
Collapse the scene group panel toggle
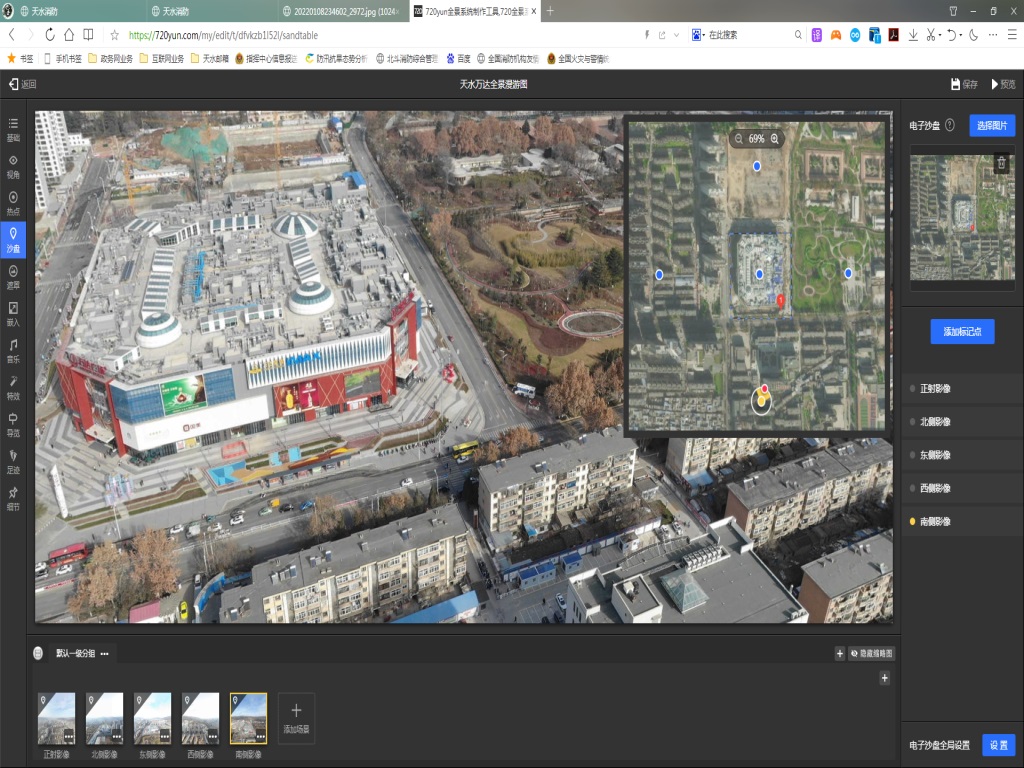click(38, 653)
